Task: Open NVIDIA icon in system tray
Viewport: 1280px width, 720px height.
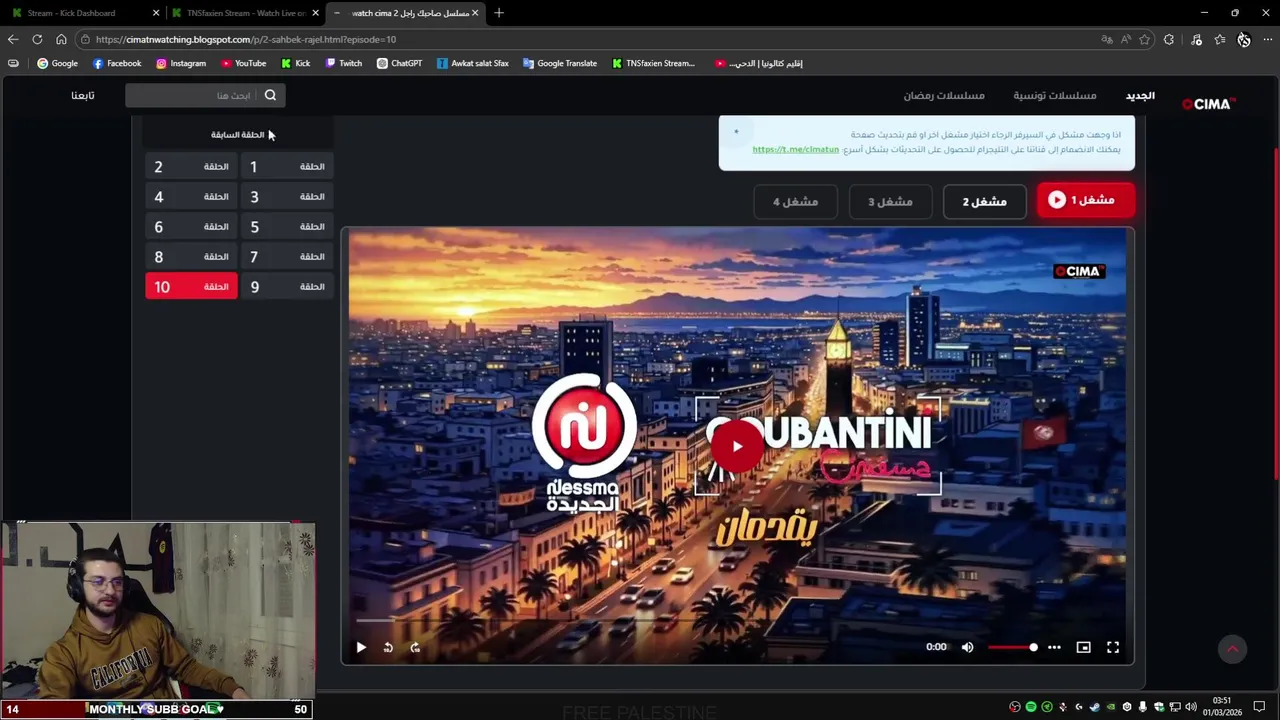Action: pos(1110,707)
